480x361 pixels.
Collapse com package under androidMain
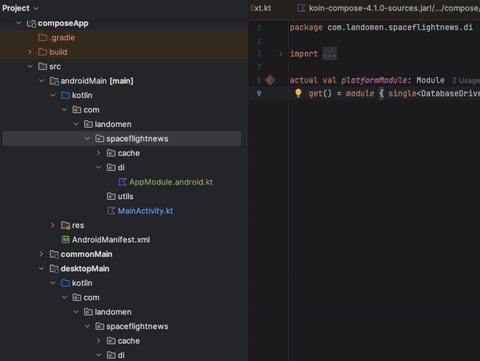(64, 110)
